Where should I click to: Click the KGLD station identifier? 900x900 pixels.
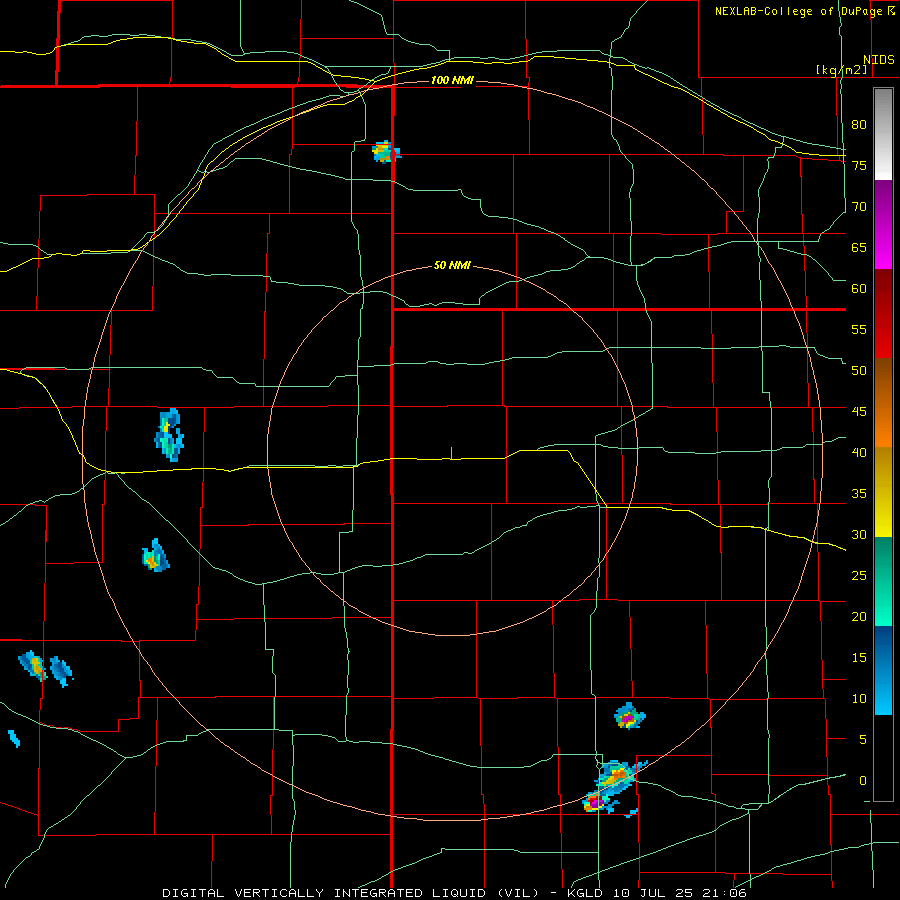pos(587,893)
